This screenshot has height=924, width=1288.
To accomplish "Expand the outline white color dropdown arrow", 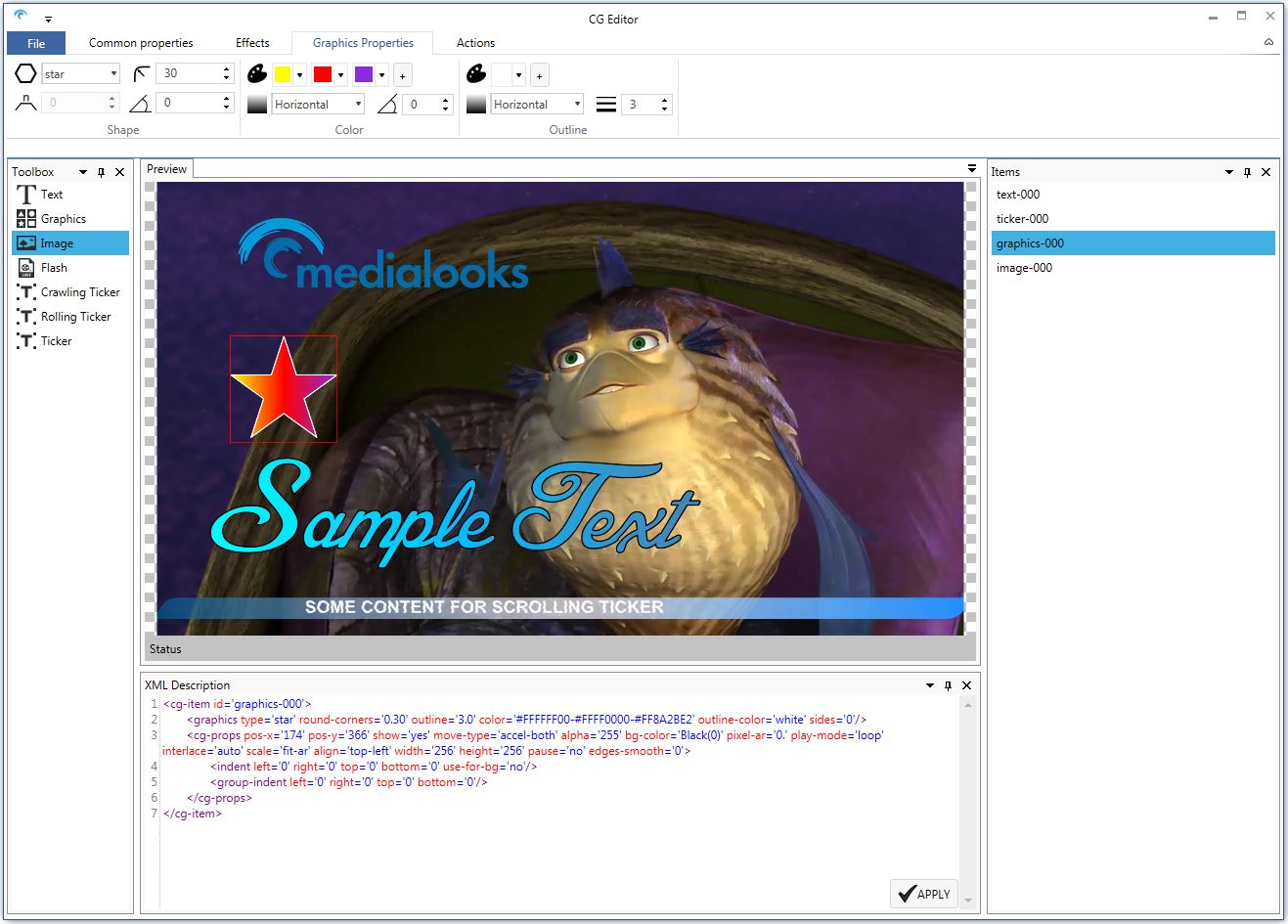I will [x=519, y=75].
